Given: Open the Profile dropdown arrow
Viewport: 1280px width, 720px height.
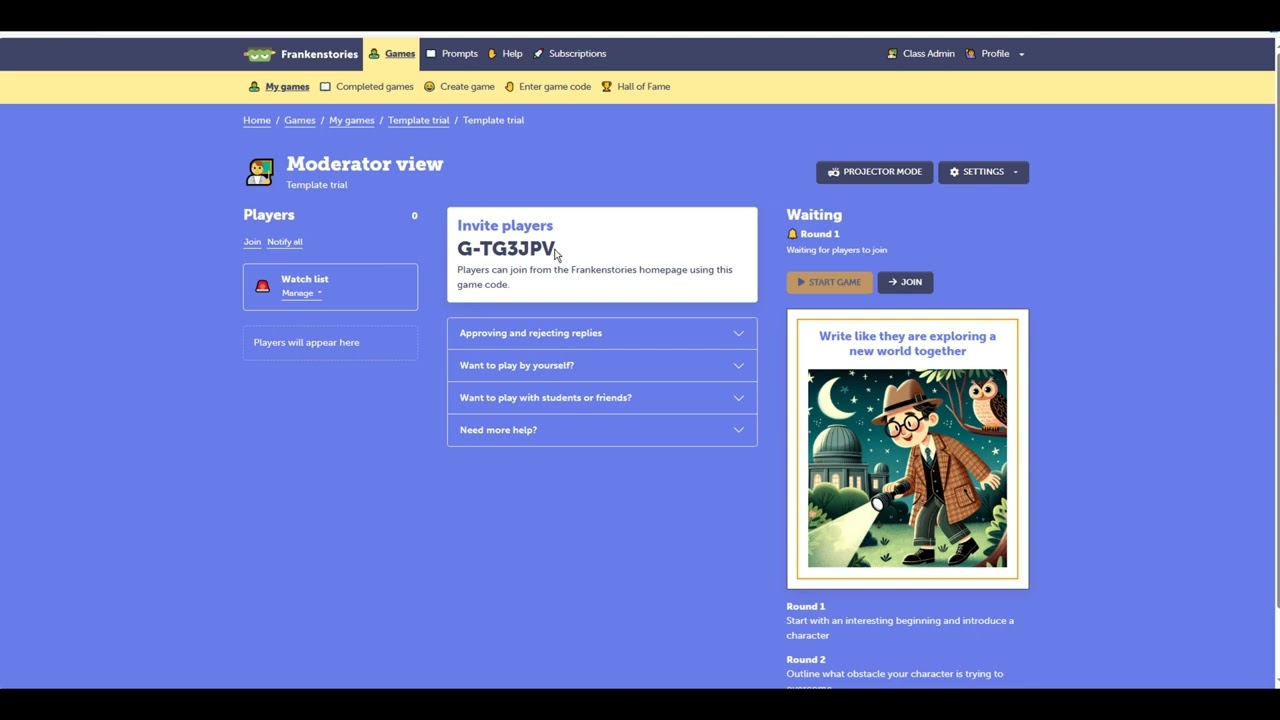Looking at the screenshot, I should point(1021,54).
